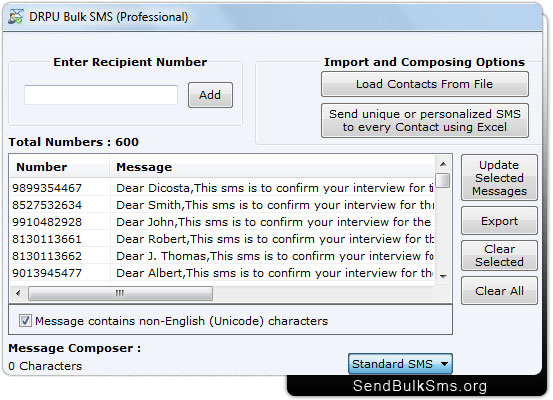Click the horizontal scroll left arrow
Viewport: 553px width, 400px height.
(18, 293)
